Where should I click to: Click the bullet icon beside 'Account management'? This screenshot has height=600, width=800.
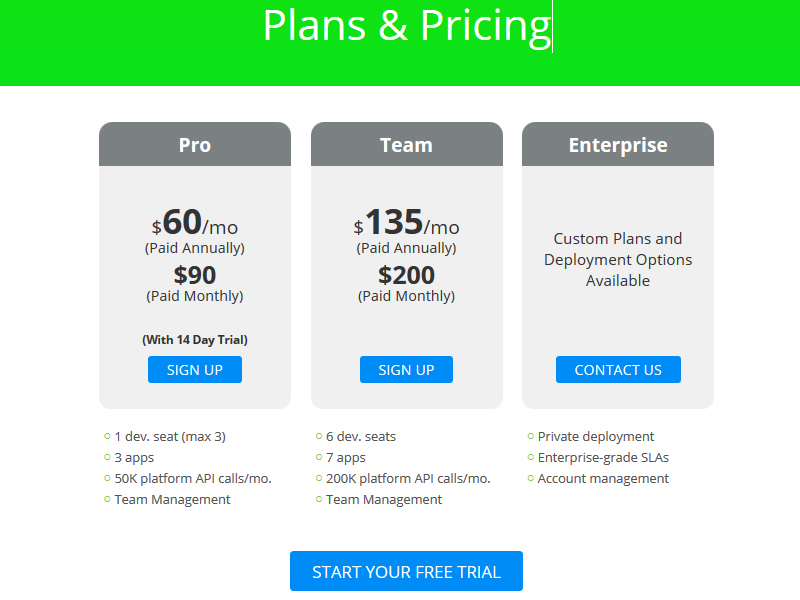tap(530, 478)
